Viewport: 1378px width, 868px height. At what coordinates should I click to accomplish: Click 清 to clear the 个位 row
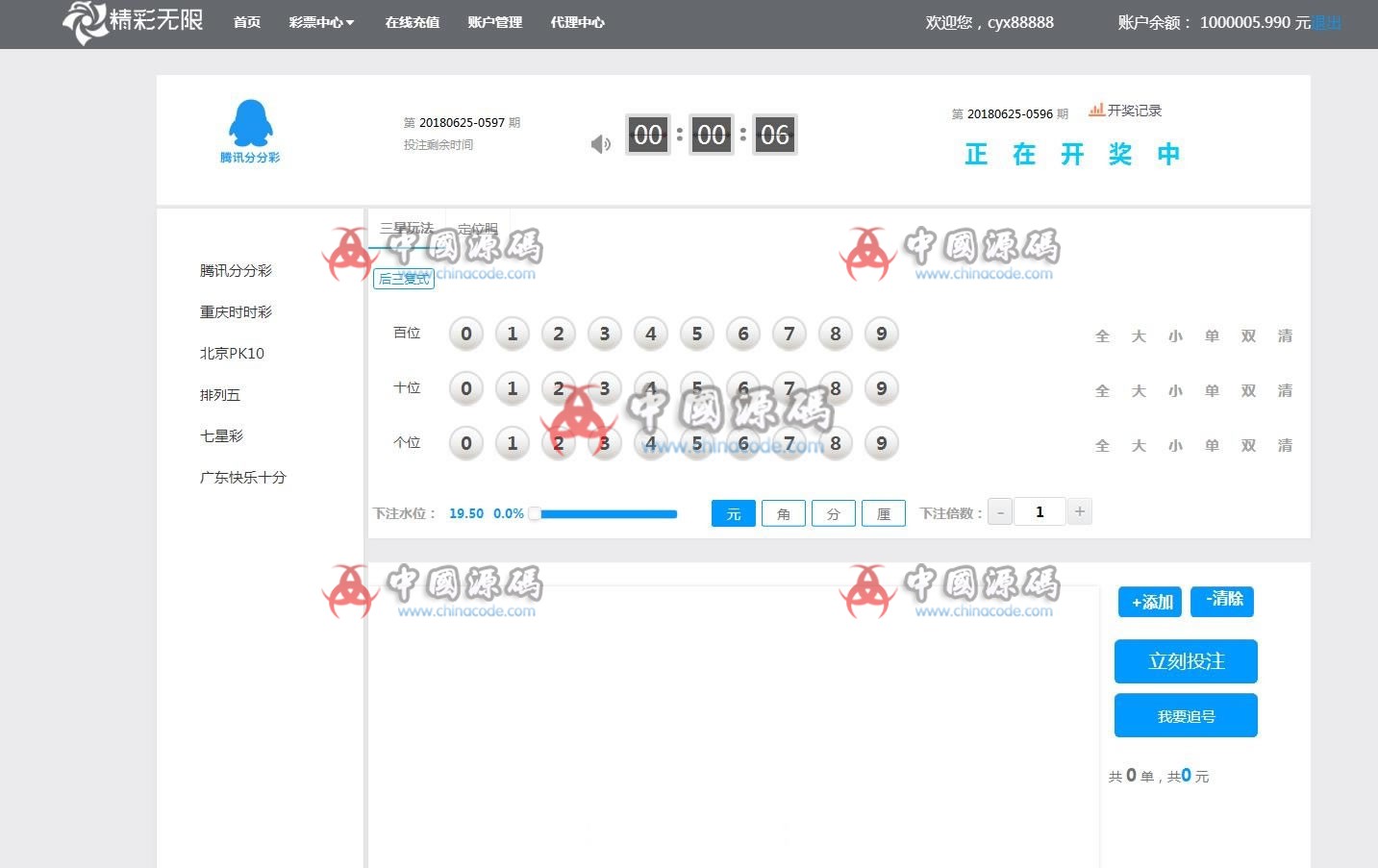tap(1285, 446)
